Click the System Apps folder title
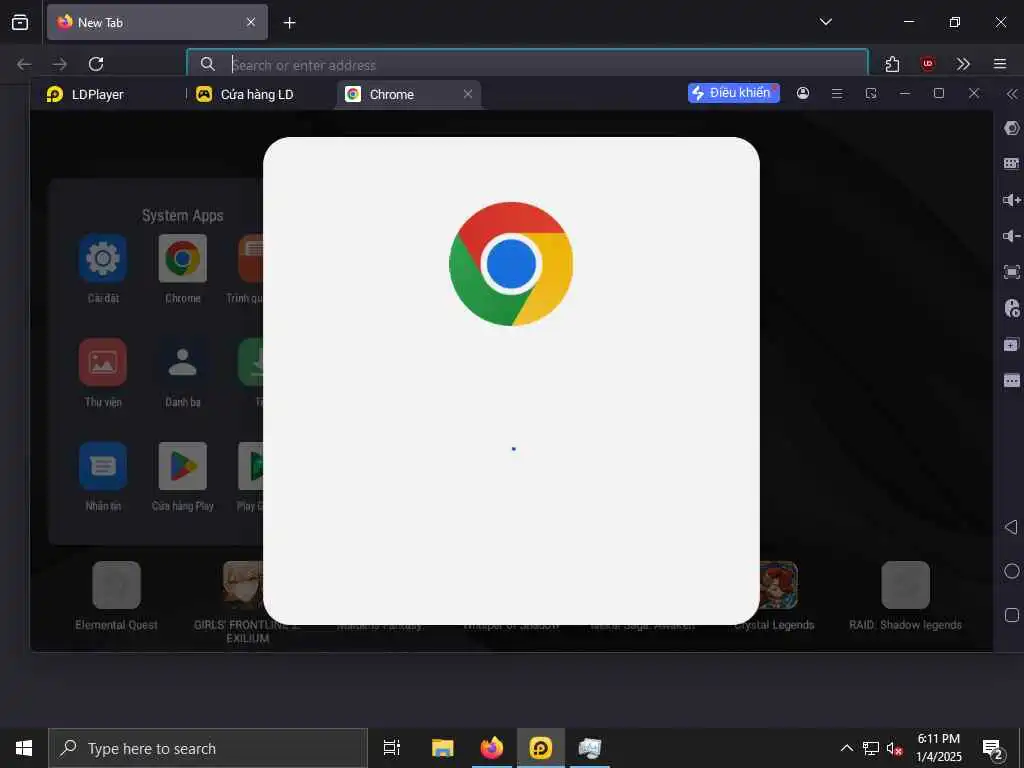 click(x=183, y=216)
